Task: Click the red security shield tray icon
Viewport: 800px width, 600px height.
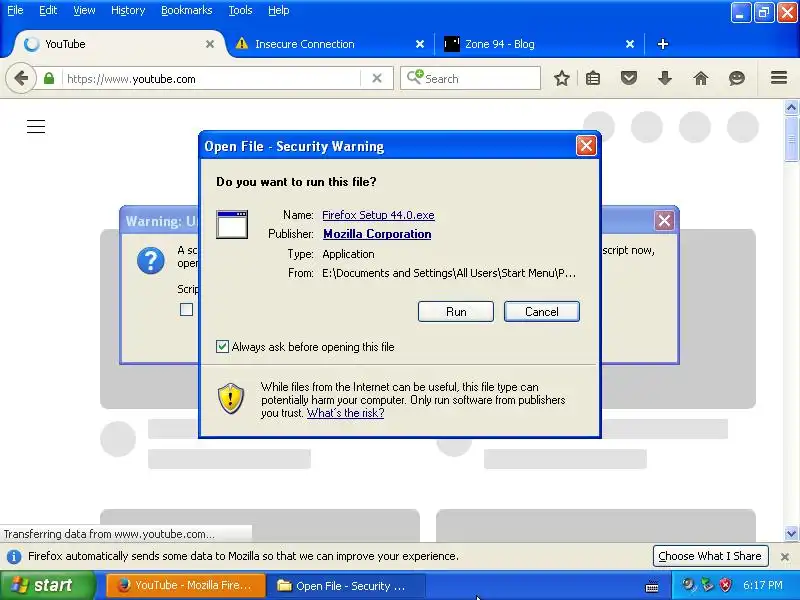Action: coord(726,585)
